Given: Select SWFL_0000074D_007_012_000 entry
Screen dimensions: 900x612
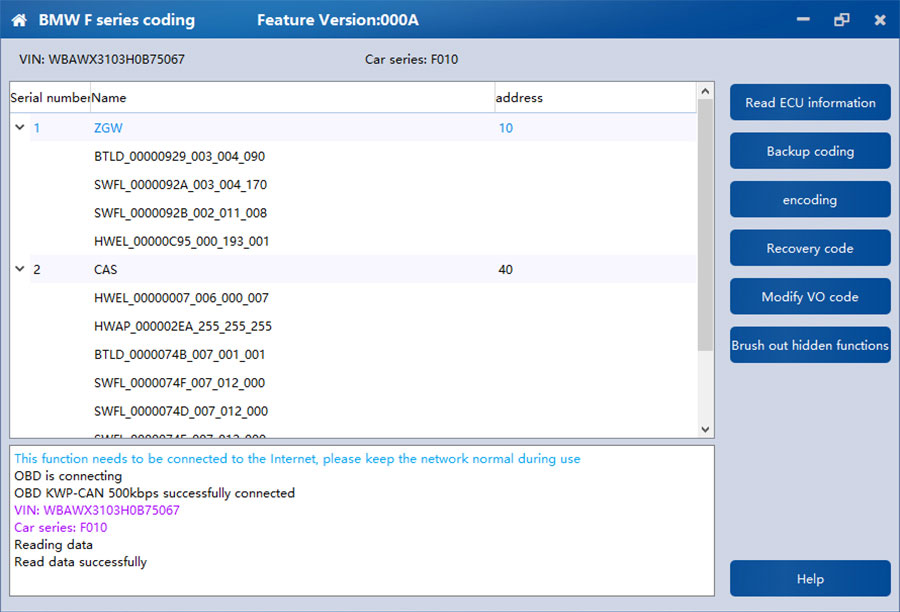Looking at the screenshot, I should pos(181,411).
